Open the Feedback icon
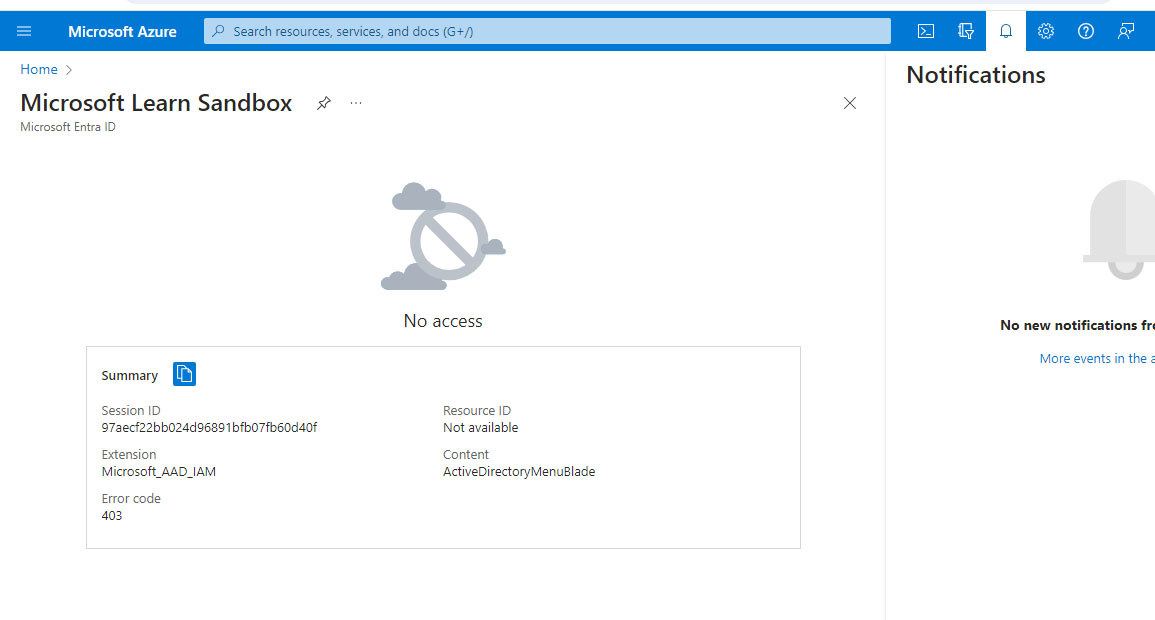 (x=1126, y=31)
